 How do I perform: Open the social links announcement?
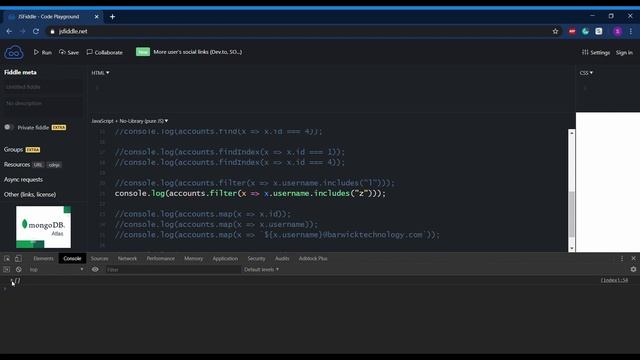pos(198,52)
